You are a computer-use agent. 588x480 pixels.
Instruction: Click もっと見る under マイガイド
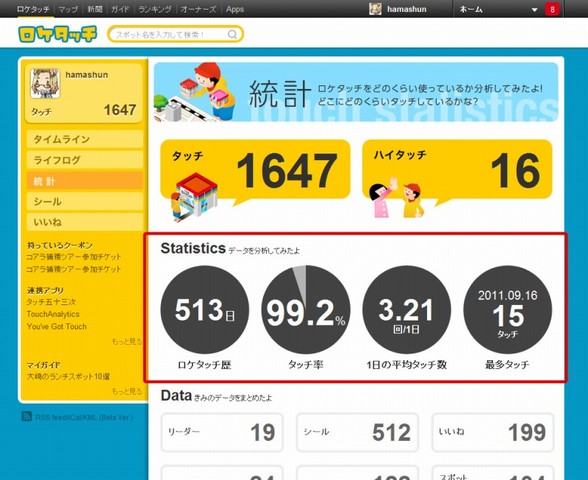(x=127, y=392)
